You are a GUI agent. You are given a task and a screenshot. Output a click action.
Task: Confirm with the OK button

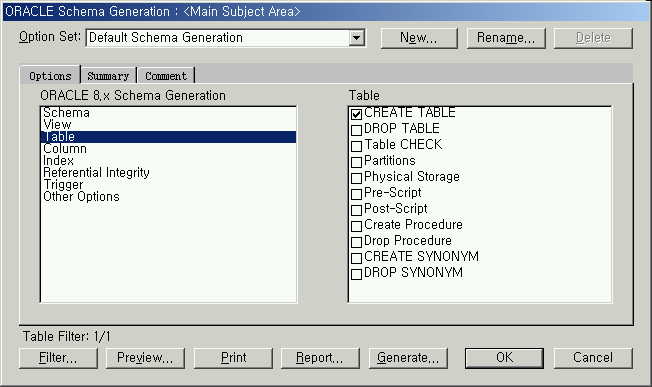(504, 358)
